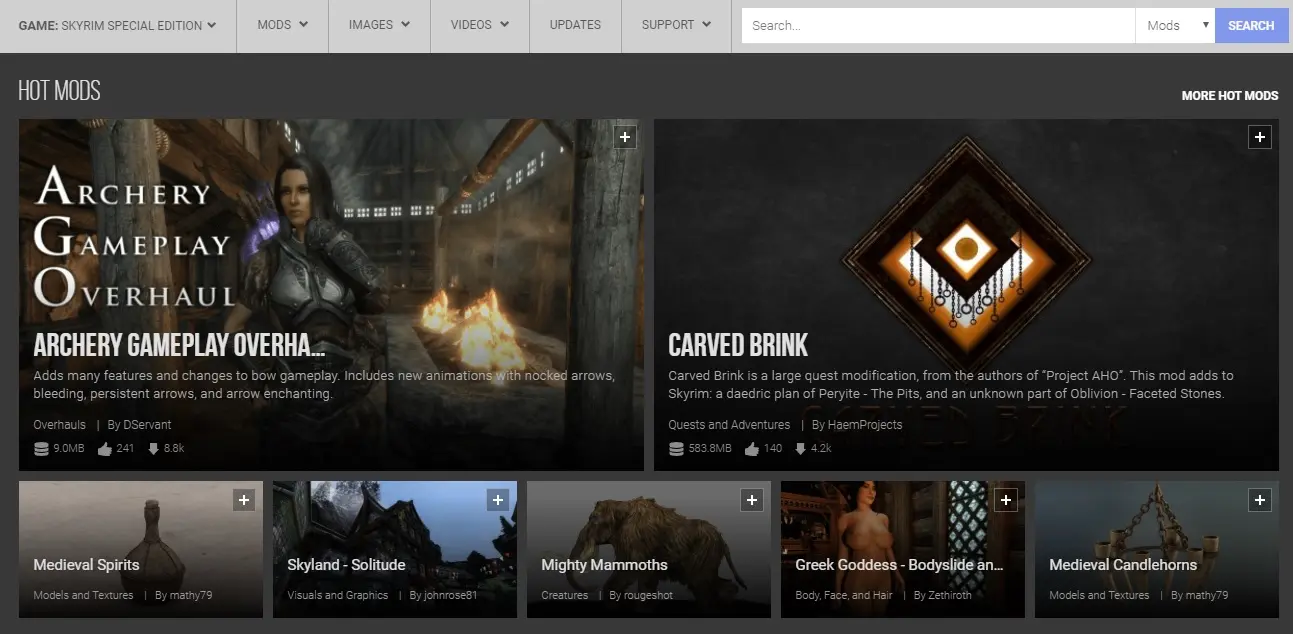Open mathy79 link under Medieval Spirits
1293x634 pixels.
191,595
